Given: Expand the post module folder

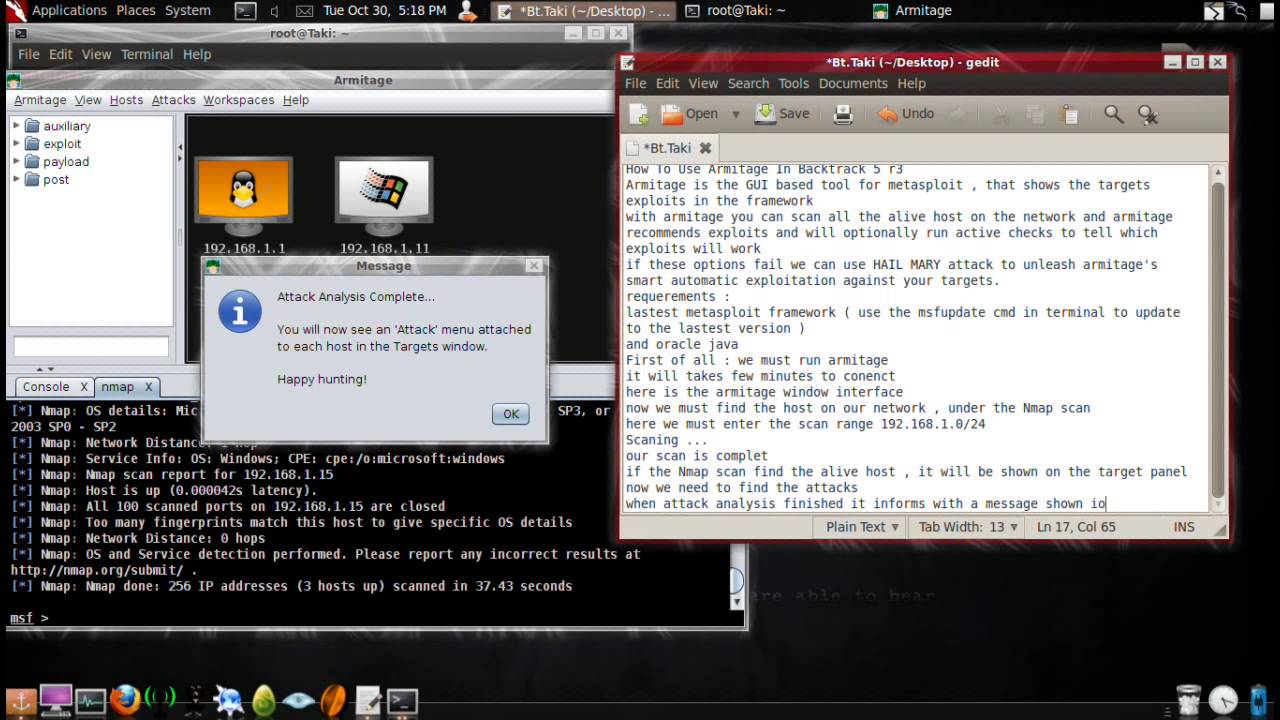Looking at the screenshot, I should tap(17, 180).
